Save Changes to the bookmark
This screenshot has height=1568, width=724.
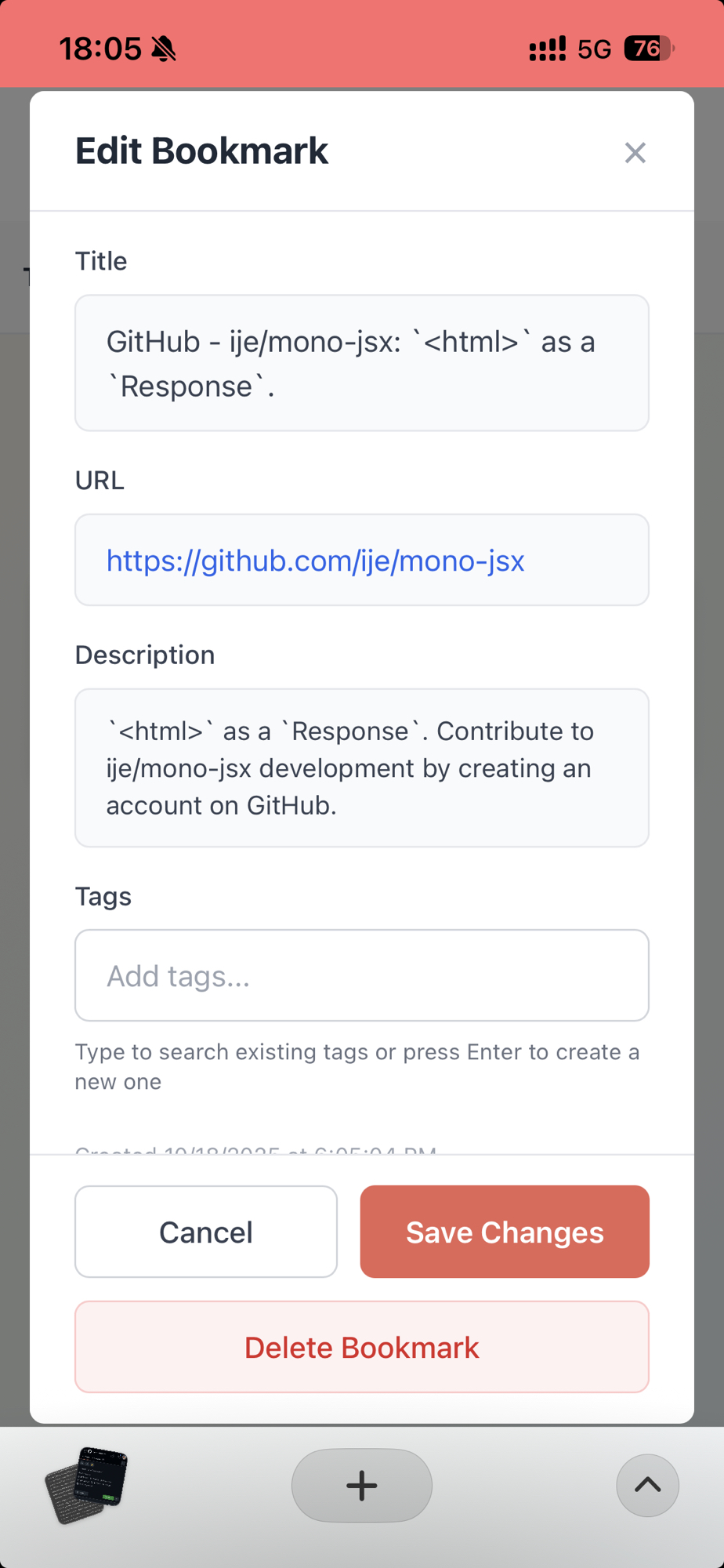pos(505,1232)
